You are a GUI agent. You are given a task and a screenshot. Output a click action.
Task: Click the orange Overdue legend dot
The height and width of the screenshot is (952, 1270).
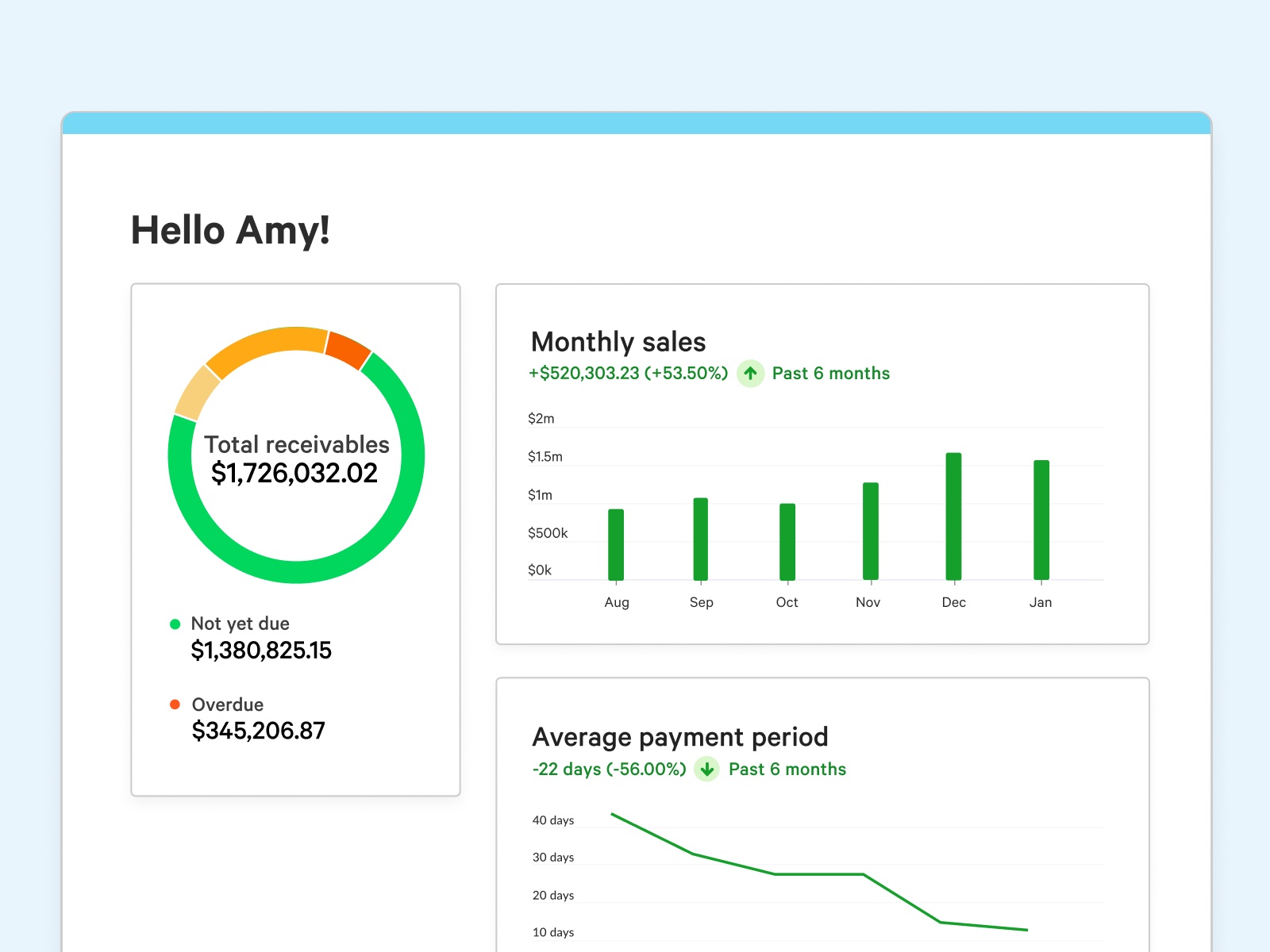pos(175,704)
